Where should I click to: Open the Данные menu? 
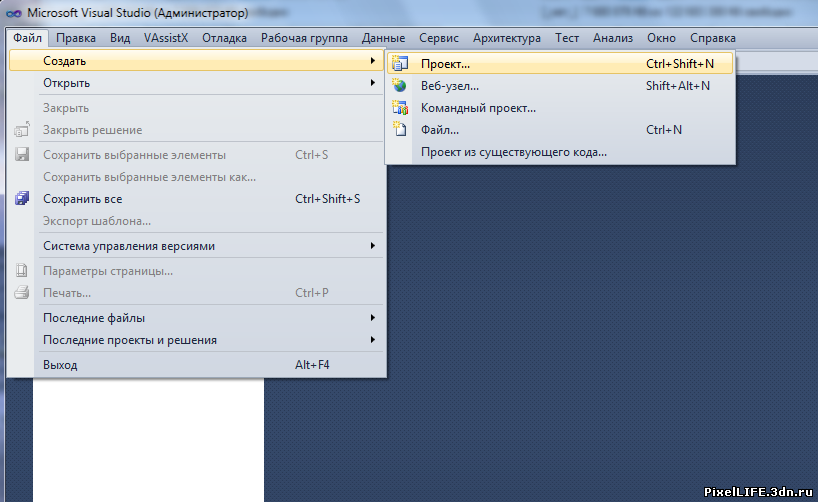[383, 38]
